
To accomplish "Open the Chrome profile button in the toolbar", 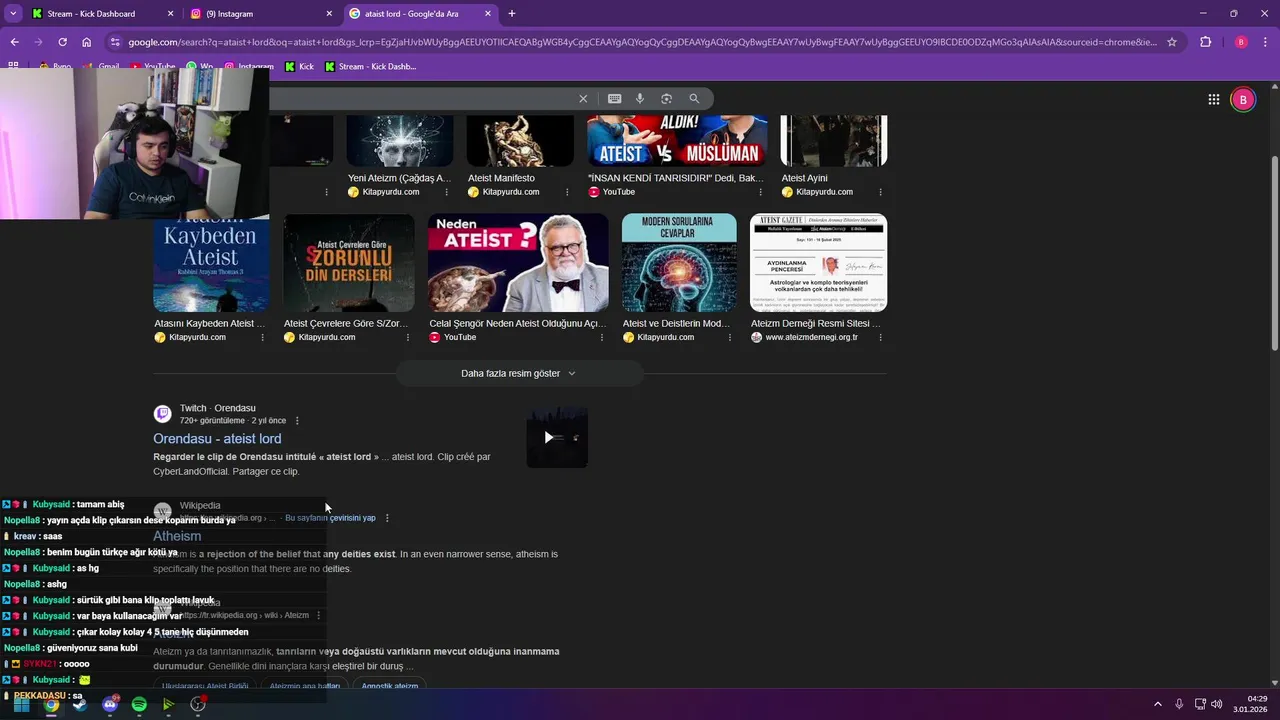I will (1241, 42).
